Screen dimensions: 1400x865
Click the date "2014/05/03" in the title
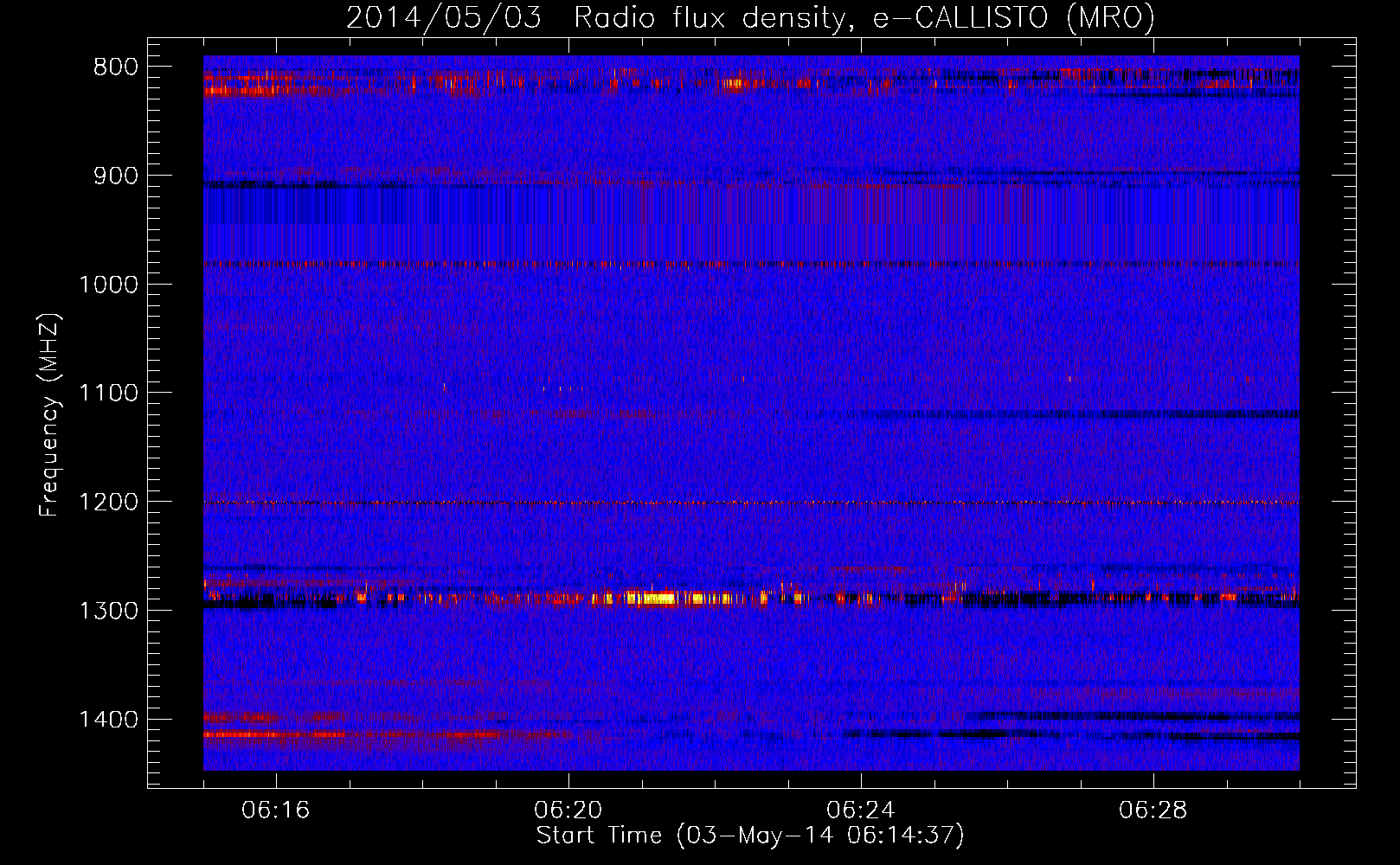tap(443, 18)
